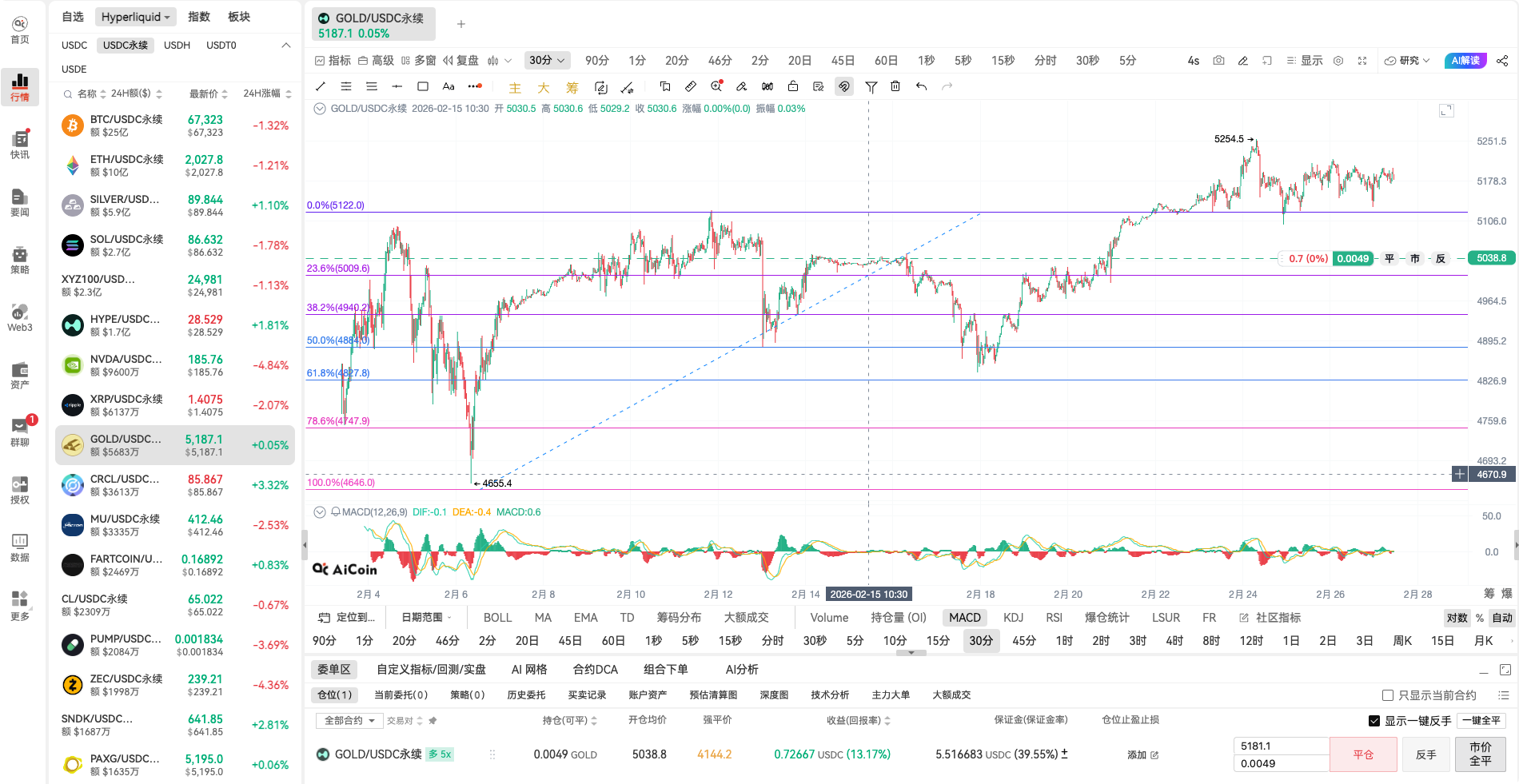Open 快讯 news in left sidebar

[20, 144]
